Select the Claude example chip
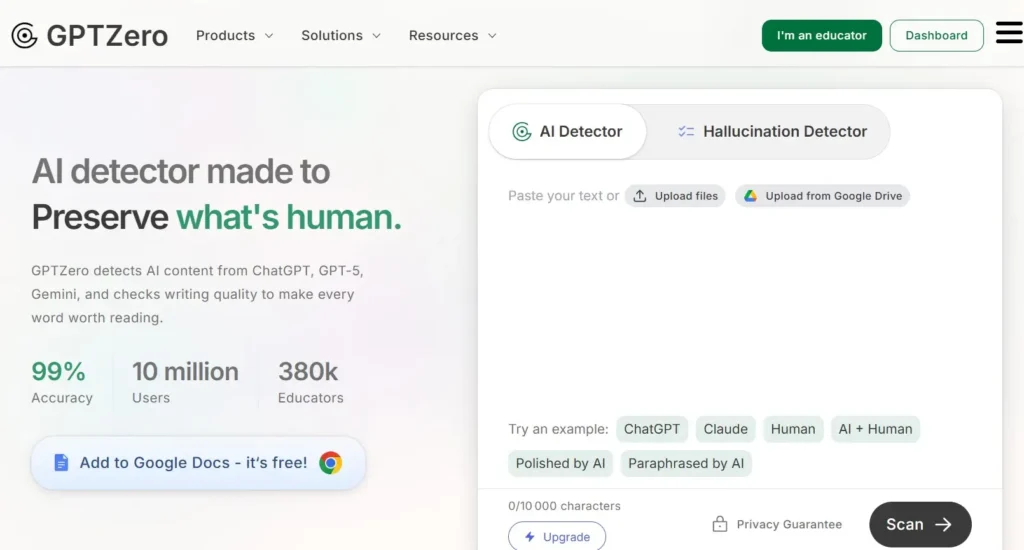This screenshot has width=1024, height=550. (x=725, y=429)
